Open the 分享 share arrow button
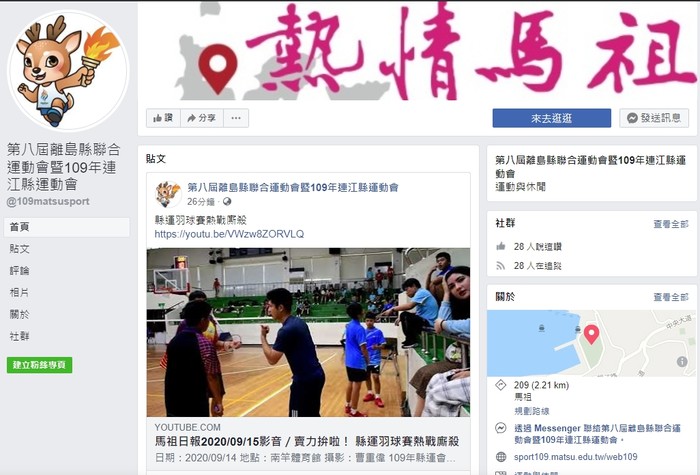700x475 pixels. coord(202,118)
